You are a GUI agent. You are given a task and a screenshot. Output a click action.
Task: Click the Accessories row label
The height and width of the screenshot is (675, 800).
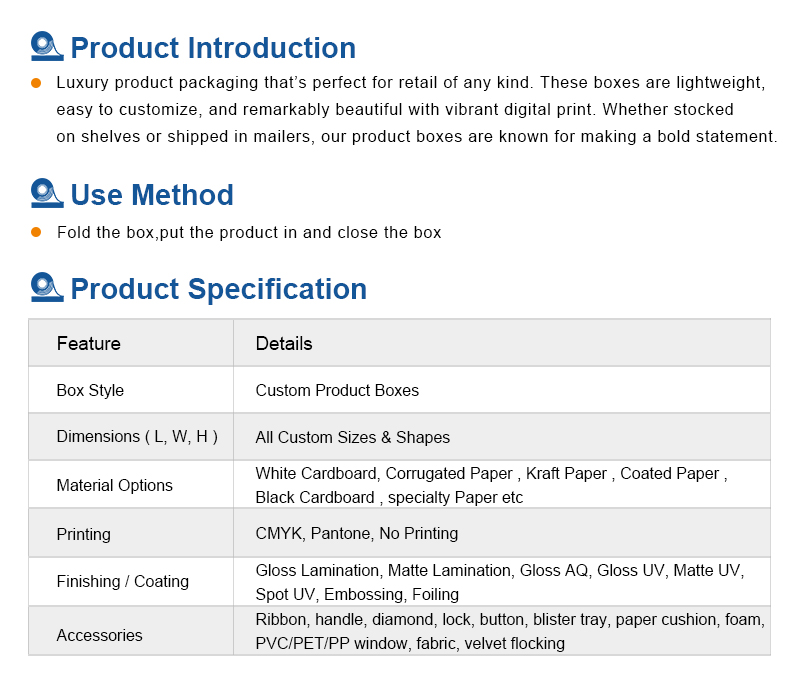click(x=99, y=635)
